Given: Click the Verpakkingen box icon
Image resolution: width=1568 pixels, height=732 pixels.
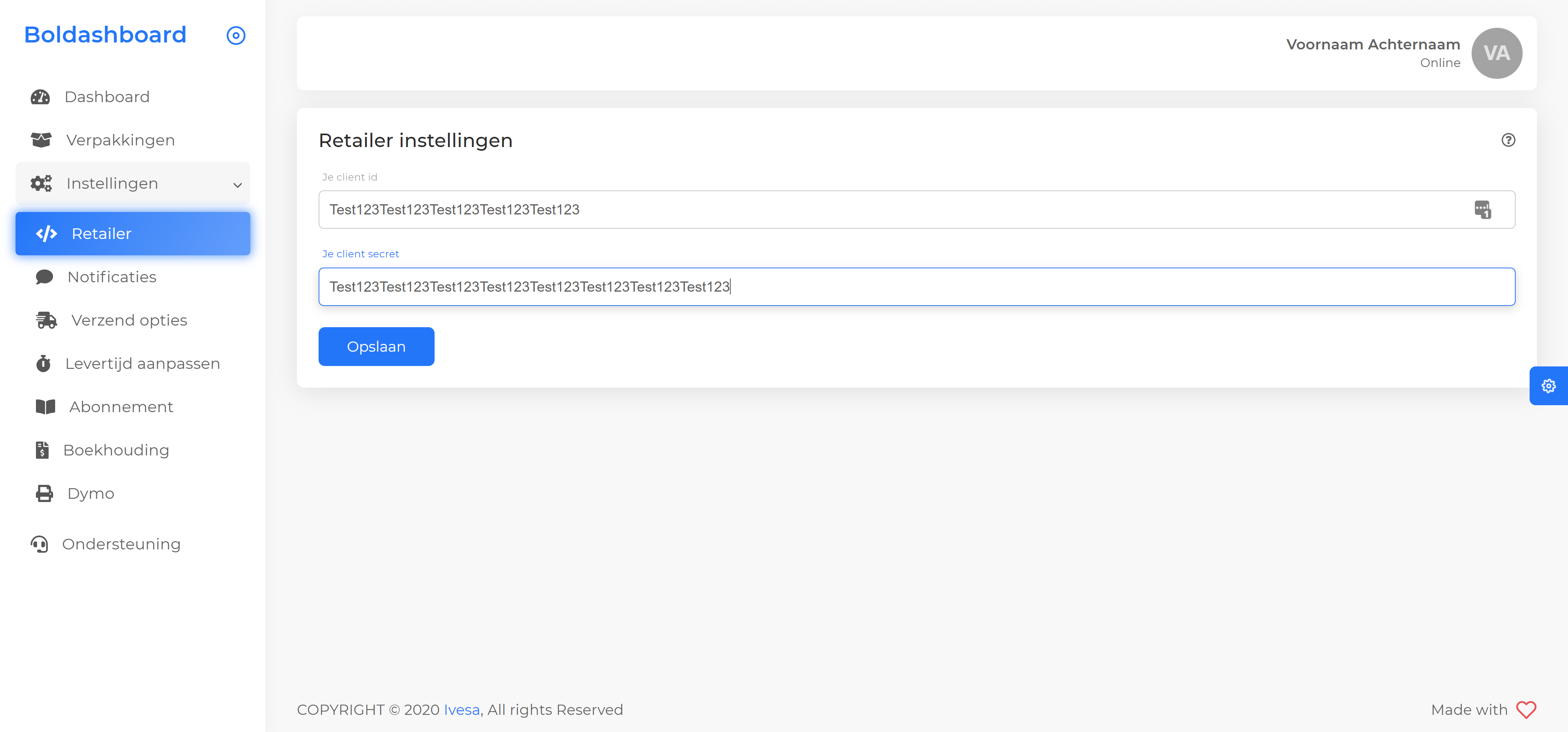Looking at the screenshot, I should coord(41,140).
